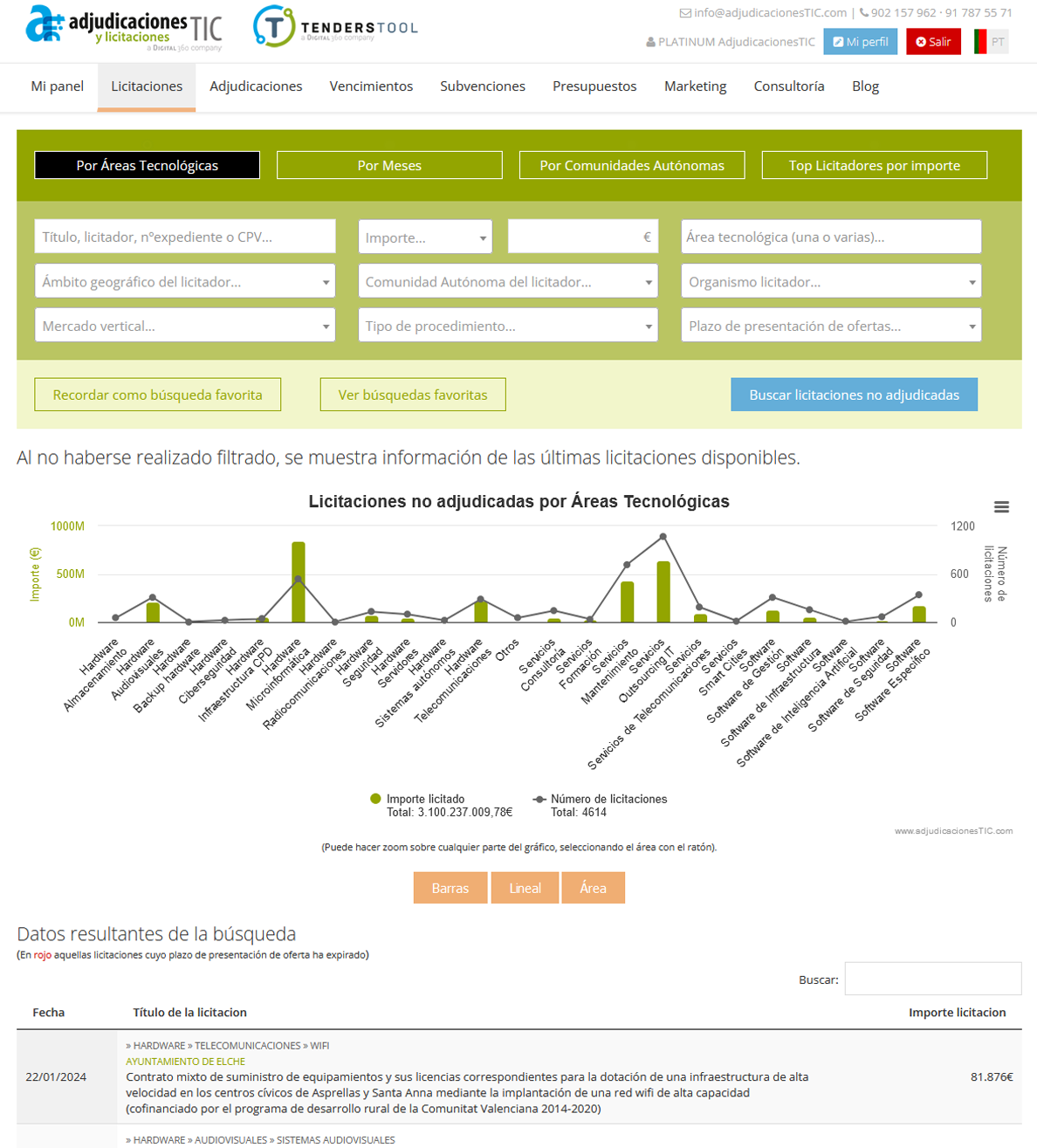
Task: Open the Adjudicaciones menu item
Action: coord(256,86)
